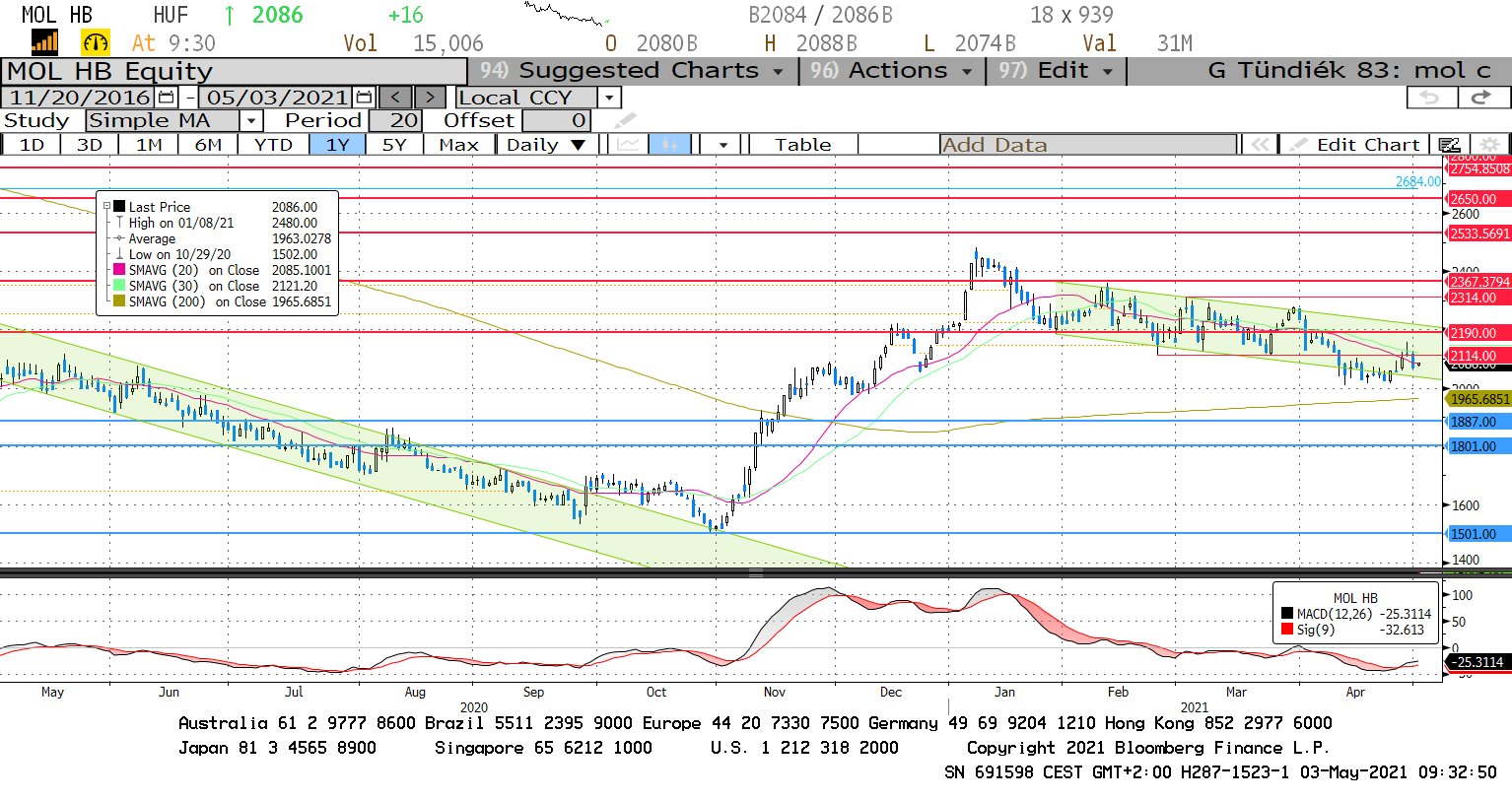Shift date range forward with right arrow

click(x=430, y=98)
